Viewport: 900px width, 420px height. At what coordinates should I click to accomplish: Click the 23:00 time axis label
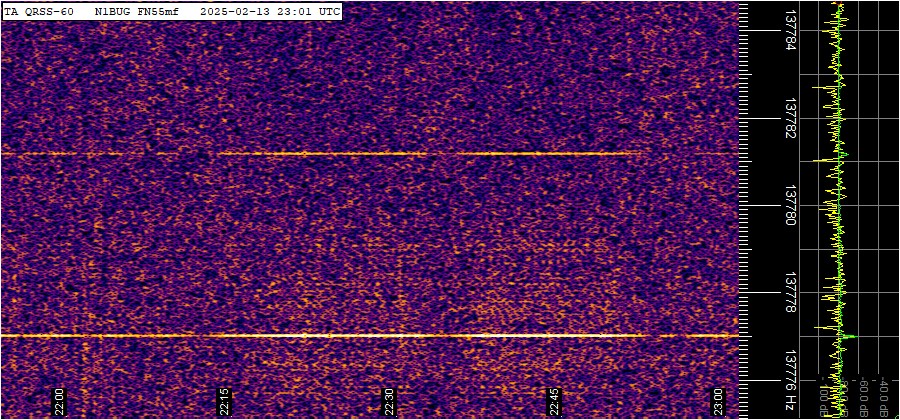click(x=720, y=401)
